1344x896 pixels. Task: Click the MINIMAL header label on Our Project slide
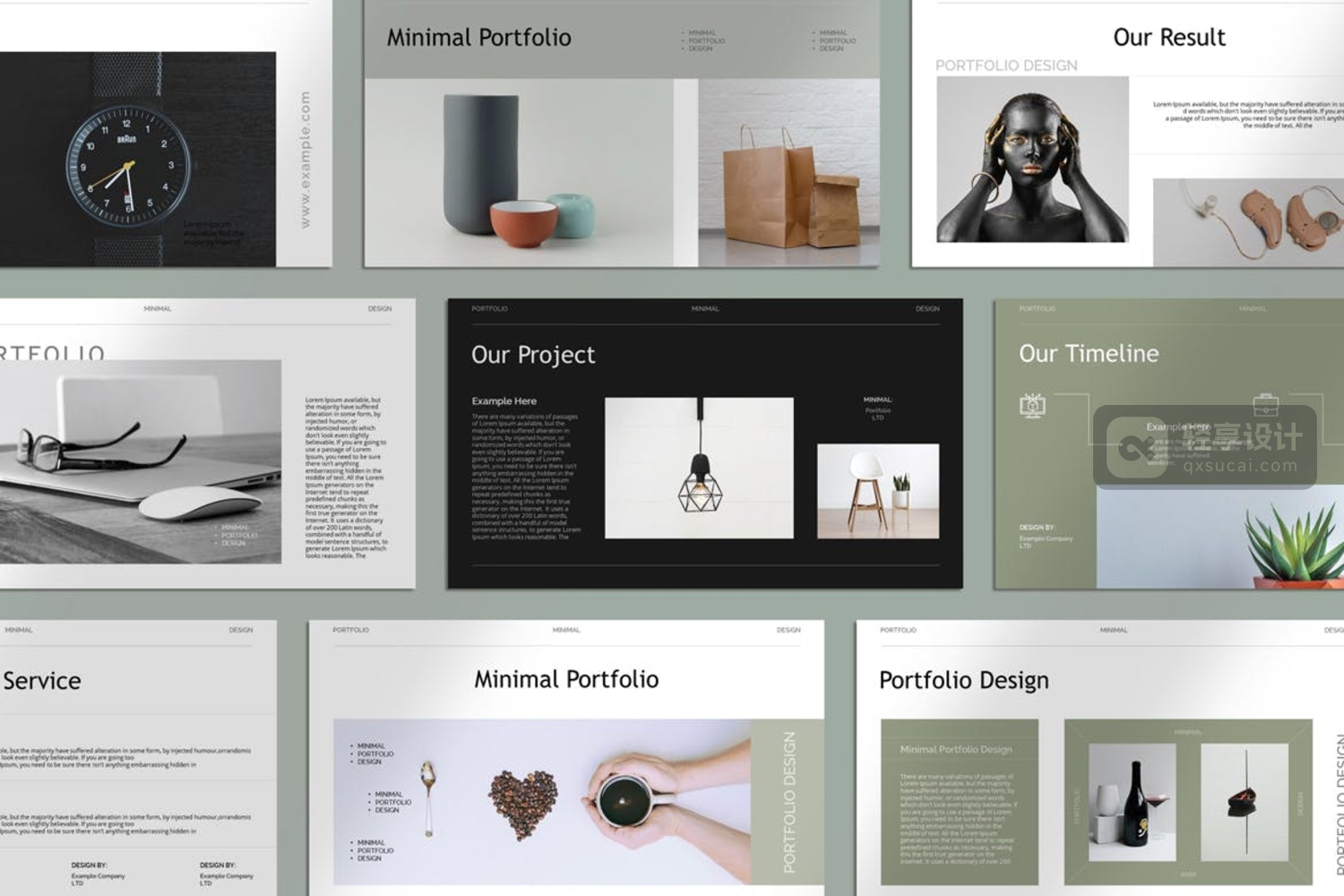click(705, 308)
